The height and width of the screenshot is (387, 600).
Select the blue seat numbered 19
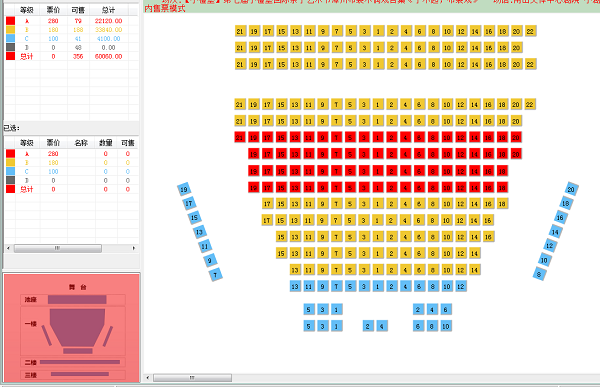(184, 189)
